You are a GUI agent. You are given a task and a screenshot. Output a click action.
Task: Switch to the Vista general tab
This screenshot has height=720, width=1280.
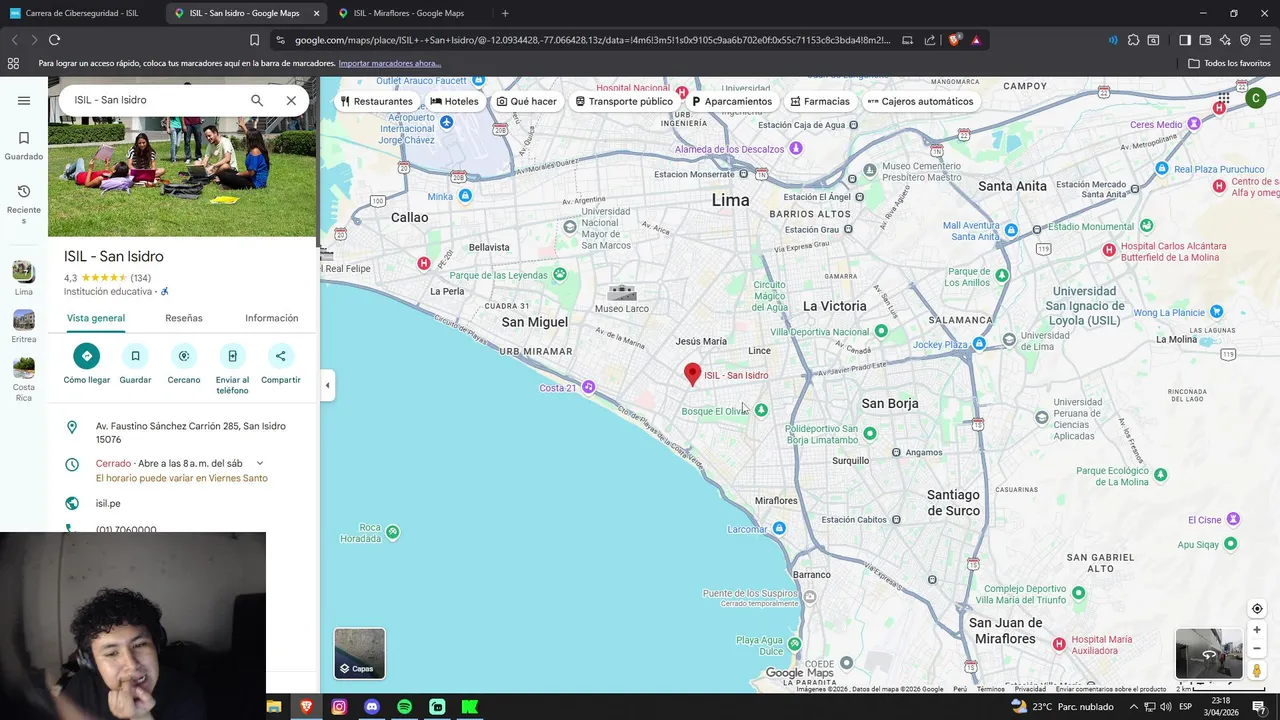tap(96, 318)
